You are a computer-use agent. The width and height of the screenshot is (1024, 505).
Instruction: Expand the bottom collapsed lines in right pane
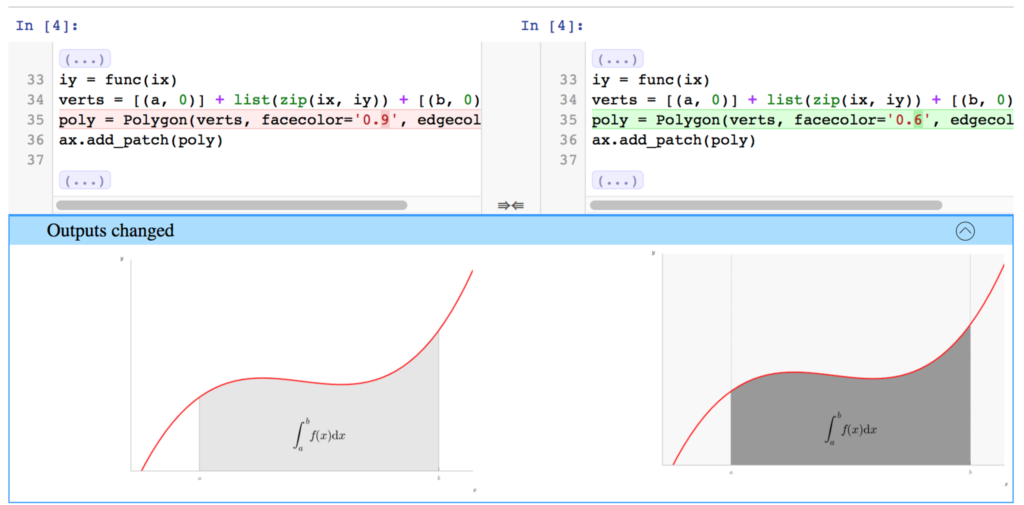[618, 180]
